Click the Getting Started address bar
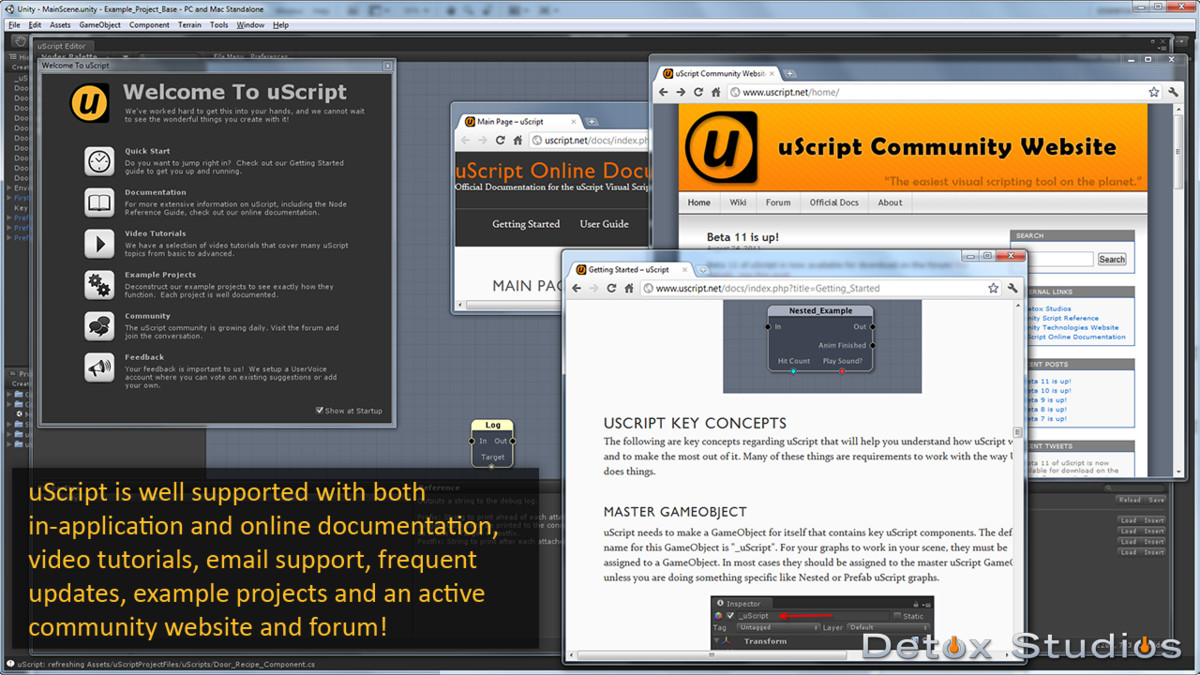 point(821,288)
